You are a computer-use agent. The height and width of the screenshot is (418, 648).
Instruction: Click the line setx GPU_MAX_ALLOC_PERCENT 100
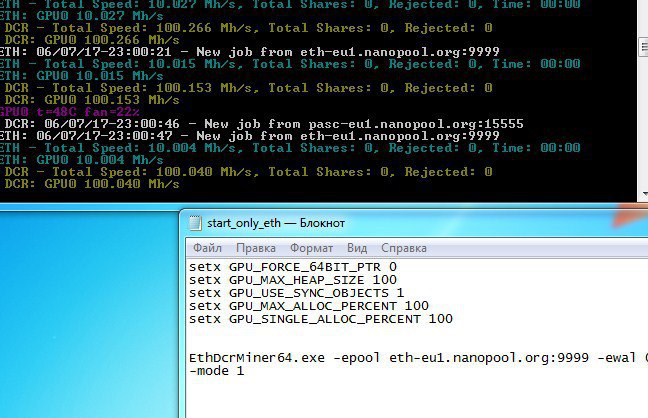click(x=309, y=306)
